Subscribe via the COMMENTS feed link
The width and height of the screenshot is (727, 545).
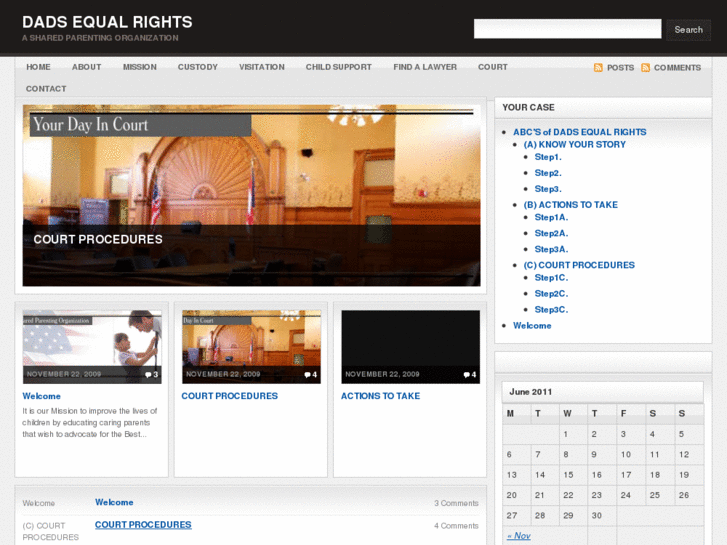click(677, 68)
